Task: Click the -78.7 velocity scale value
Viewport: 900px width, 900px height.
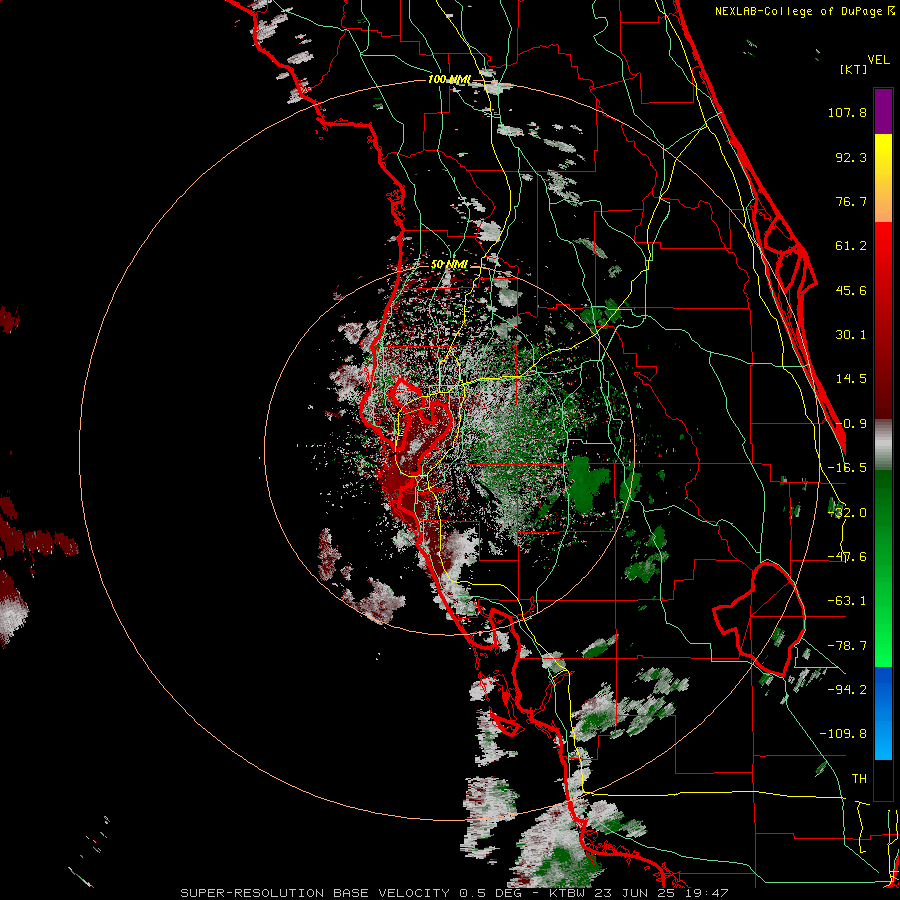Action: 847,646
